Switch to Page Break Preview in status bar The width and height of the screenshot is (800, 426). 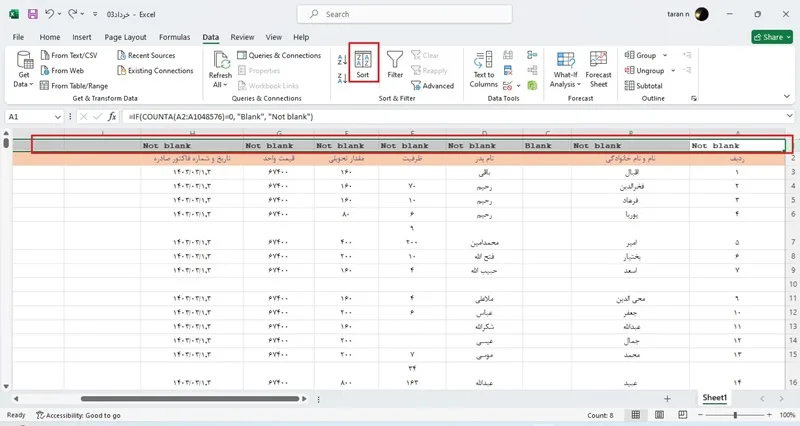(683, 415)
